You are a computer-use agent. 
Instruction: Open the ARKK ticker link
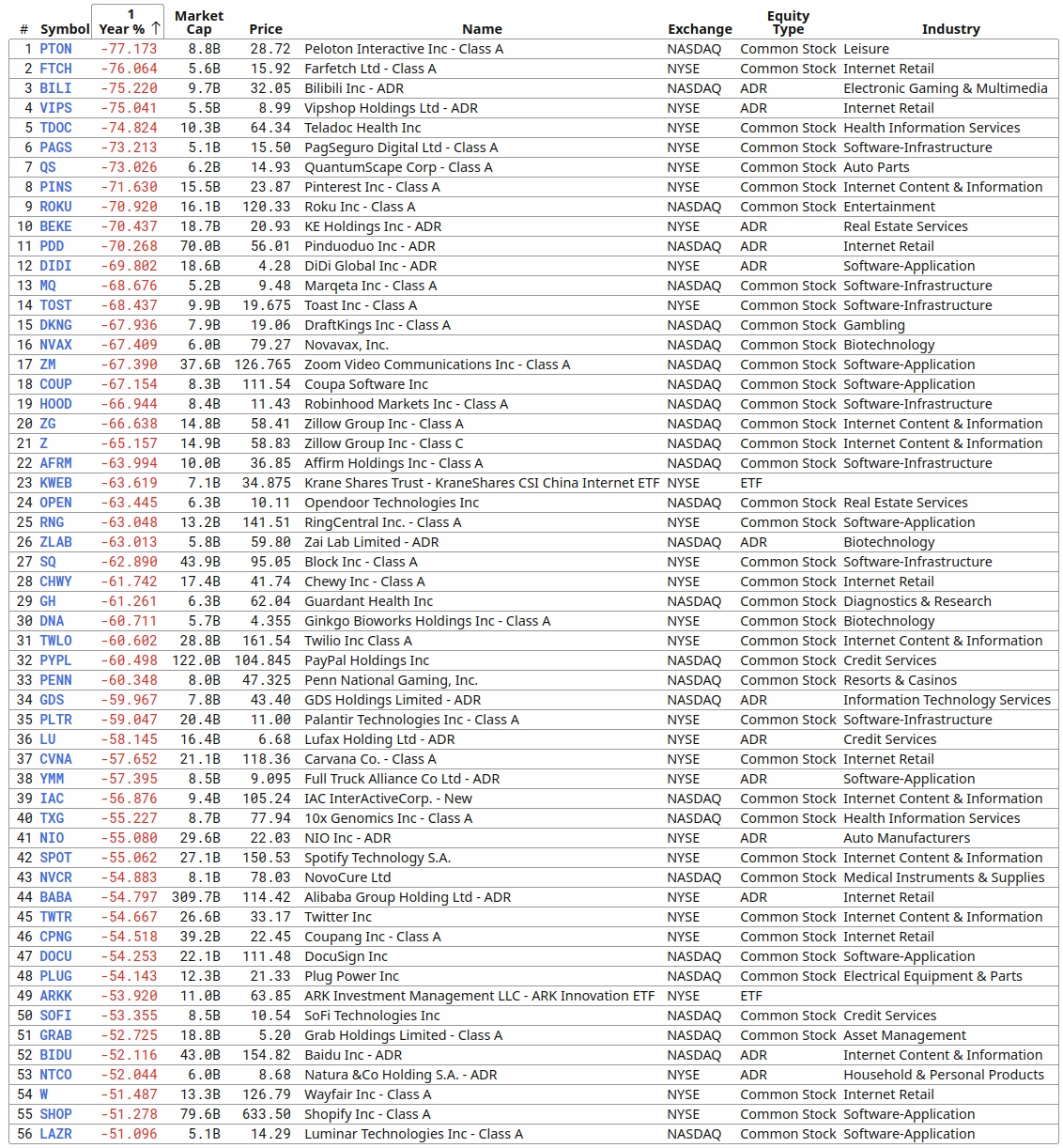pos(55,996)
